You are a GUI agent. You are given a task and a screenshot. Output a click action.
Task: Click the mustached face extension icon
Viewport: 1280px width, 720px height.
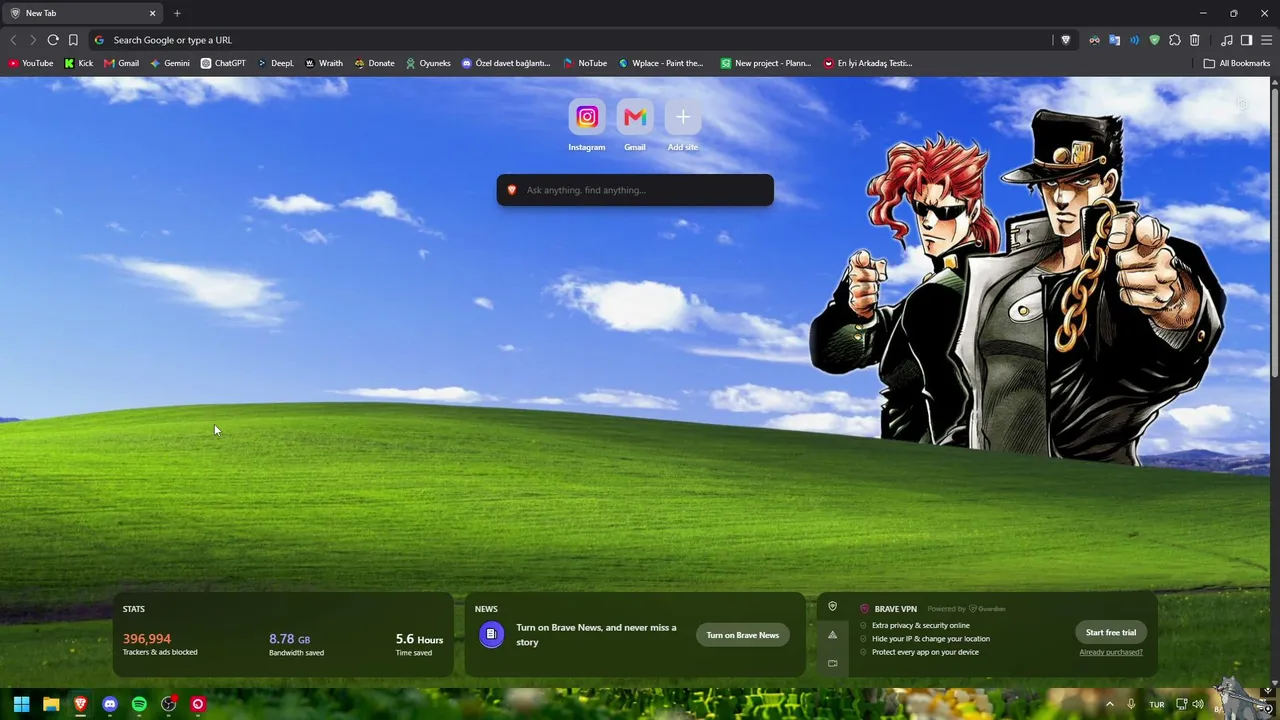point(1095,40)
